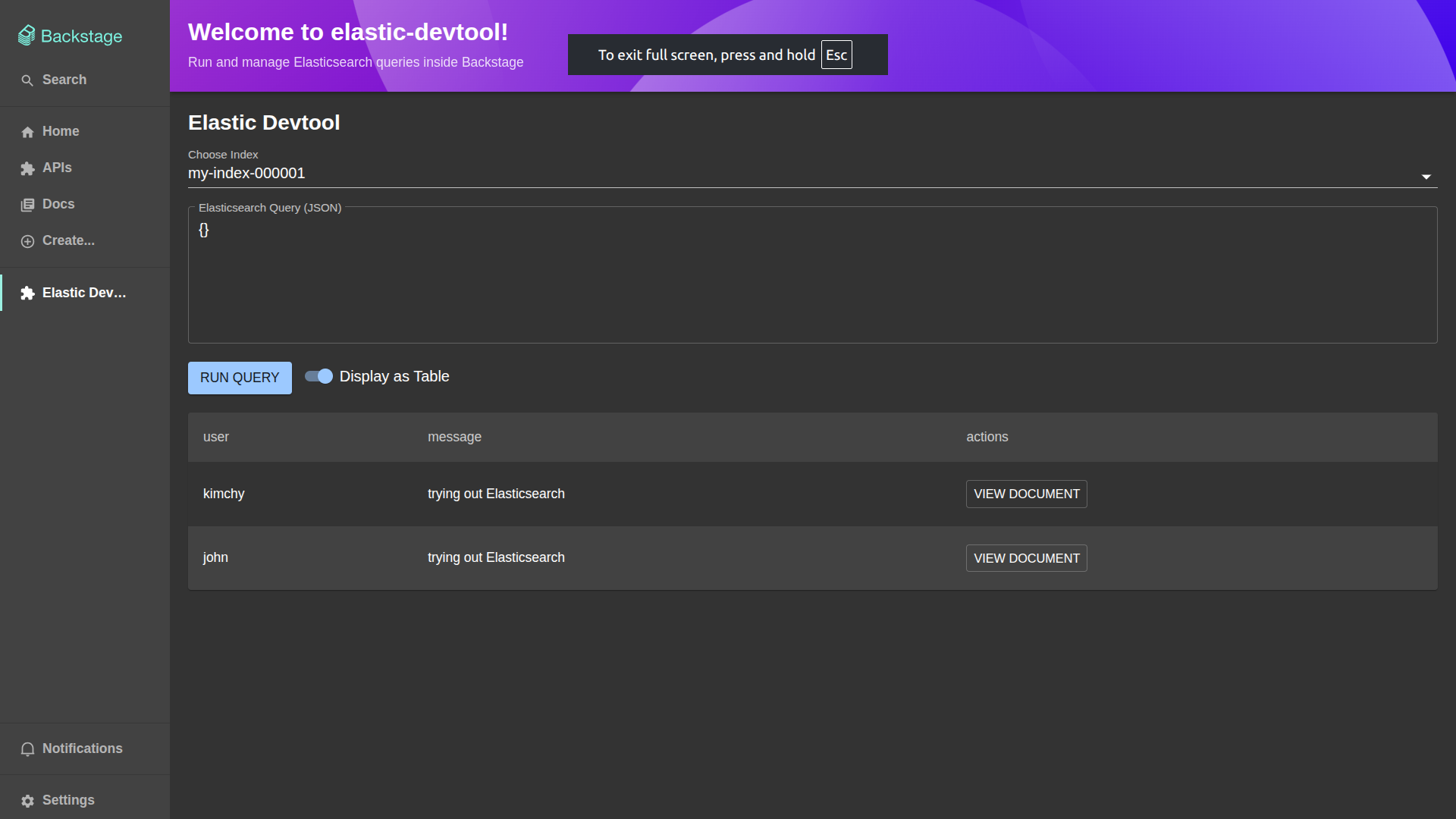This screenshot has width=1456, height=819.
Task: Click the Create plus-circle icon
Action: coord(27,241)
